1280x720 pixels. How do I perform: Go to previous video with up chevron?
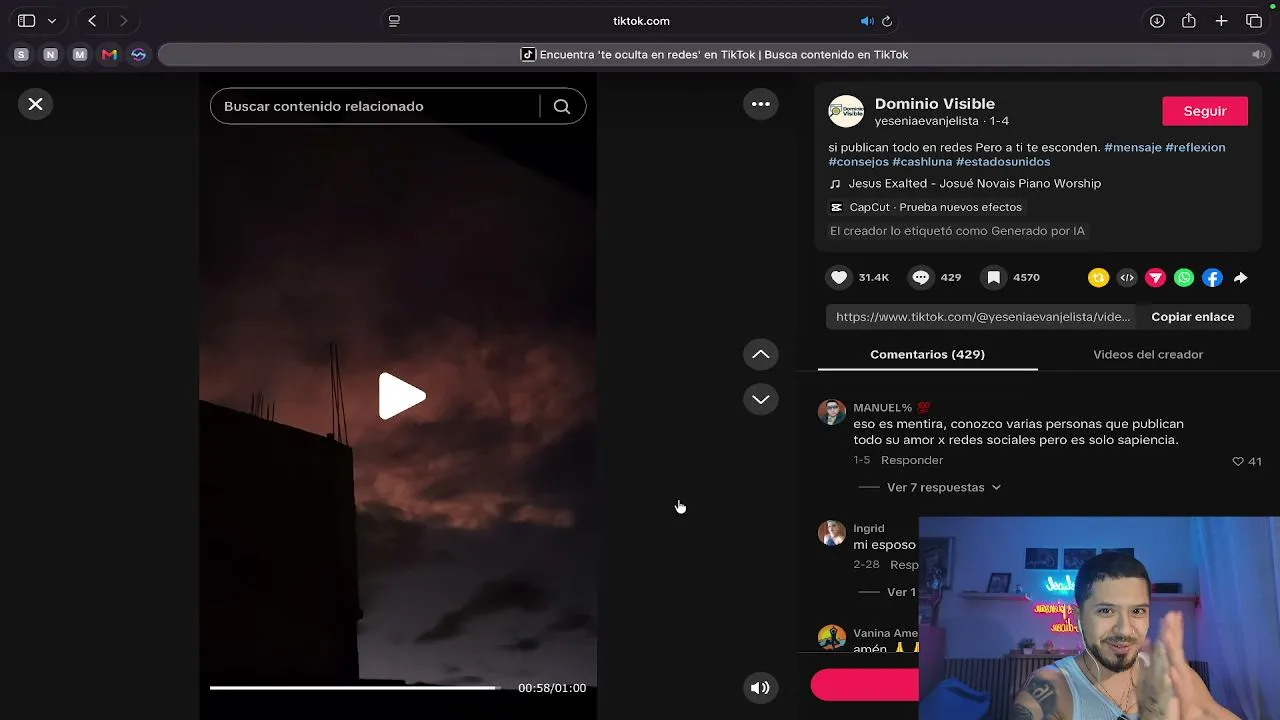[760, 354]
